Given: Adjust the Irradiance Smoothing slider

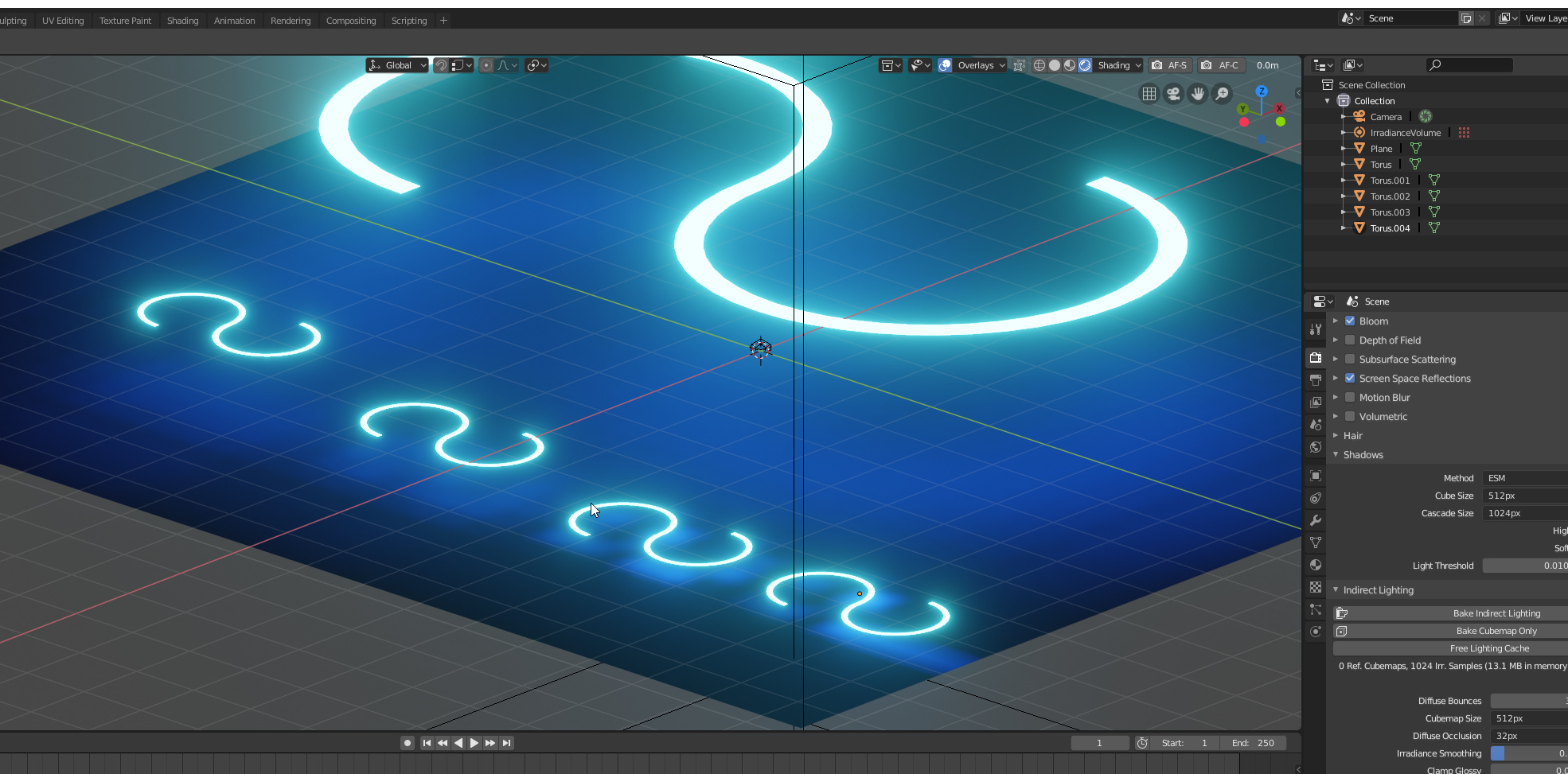Looking at the screenshot, I should pos(1528,753).
